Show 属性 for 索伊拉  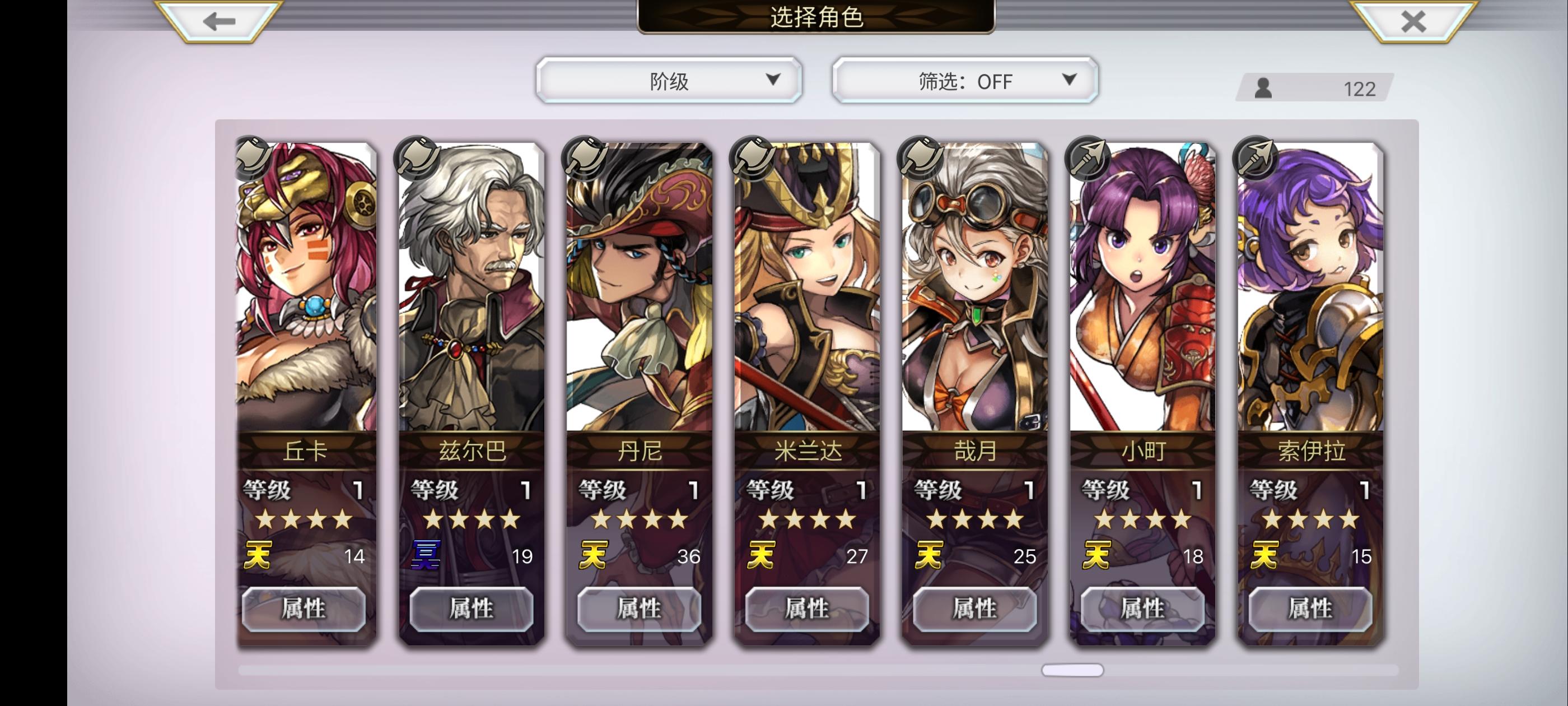(1310, 609)
